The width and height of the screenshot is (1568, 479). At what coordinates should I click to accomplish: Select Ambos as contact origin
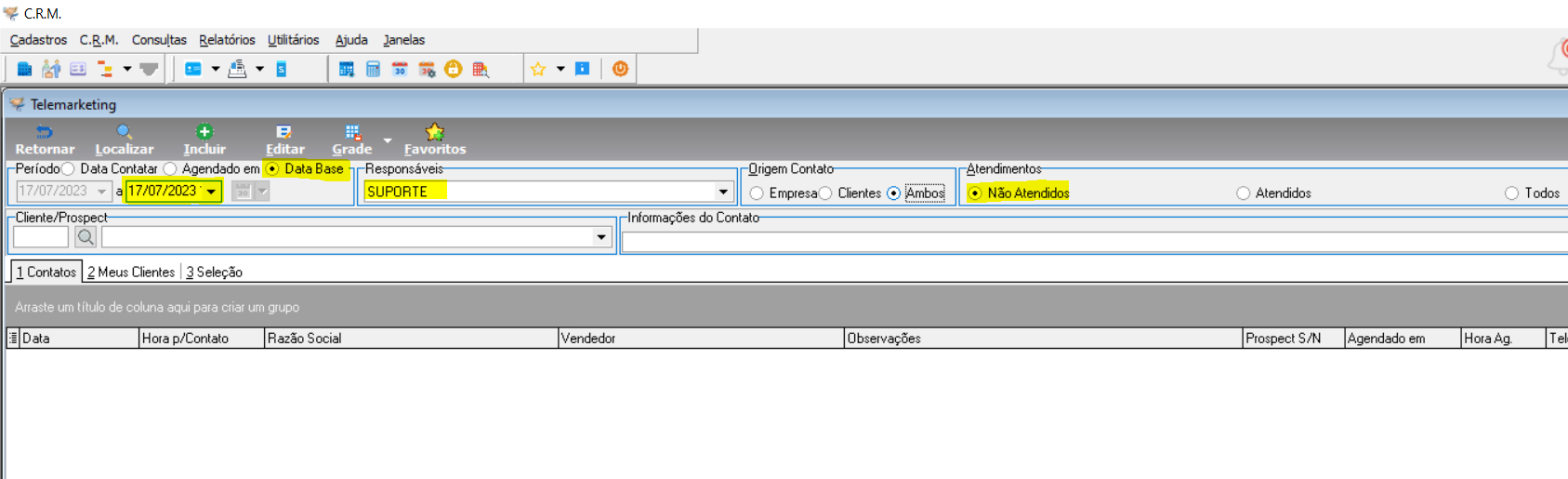(x=894, y=193)
